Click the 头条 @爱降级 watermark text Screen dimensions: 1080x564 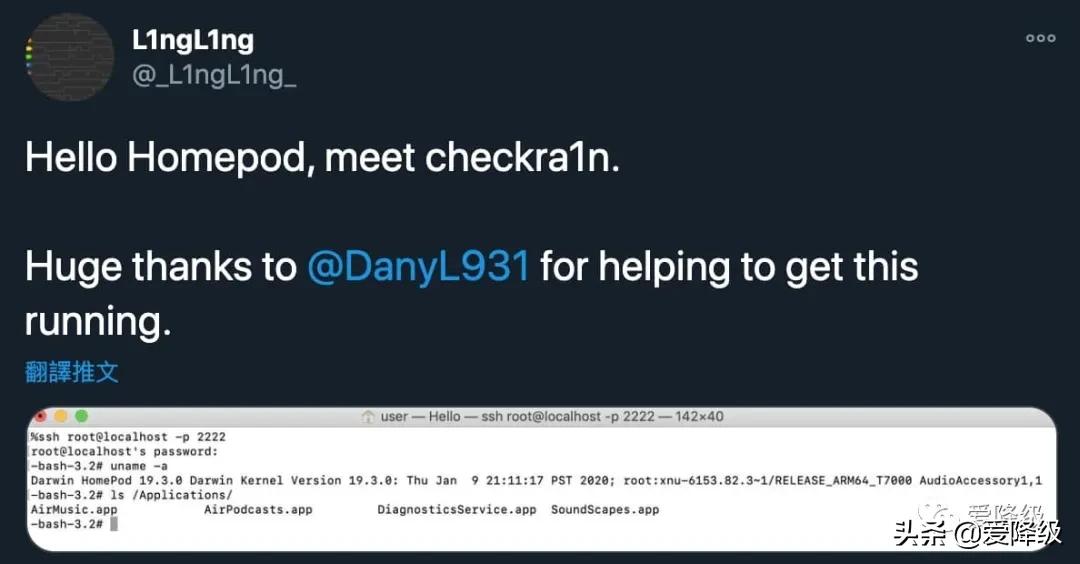pos(977,535)
